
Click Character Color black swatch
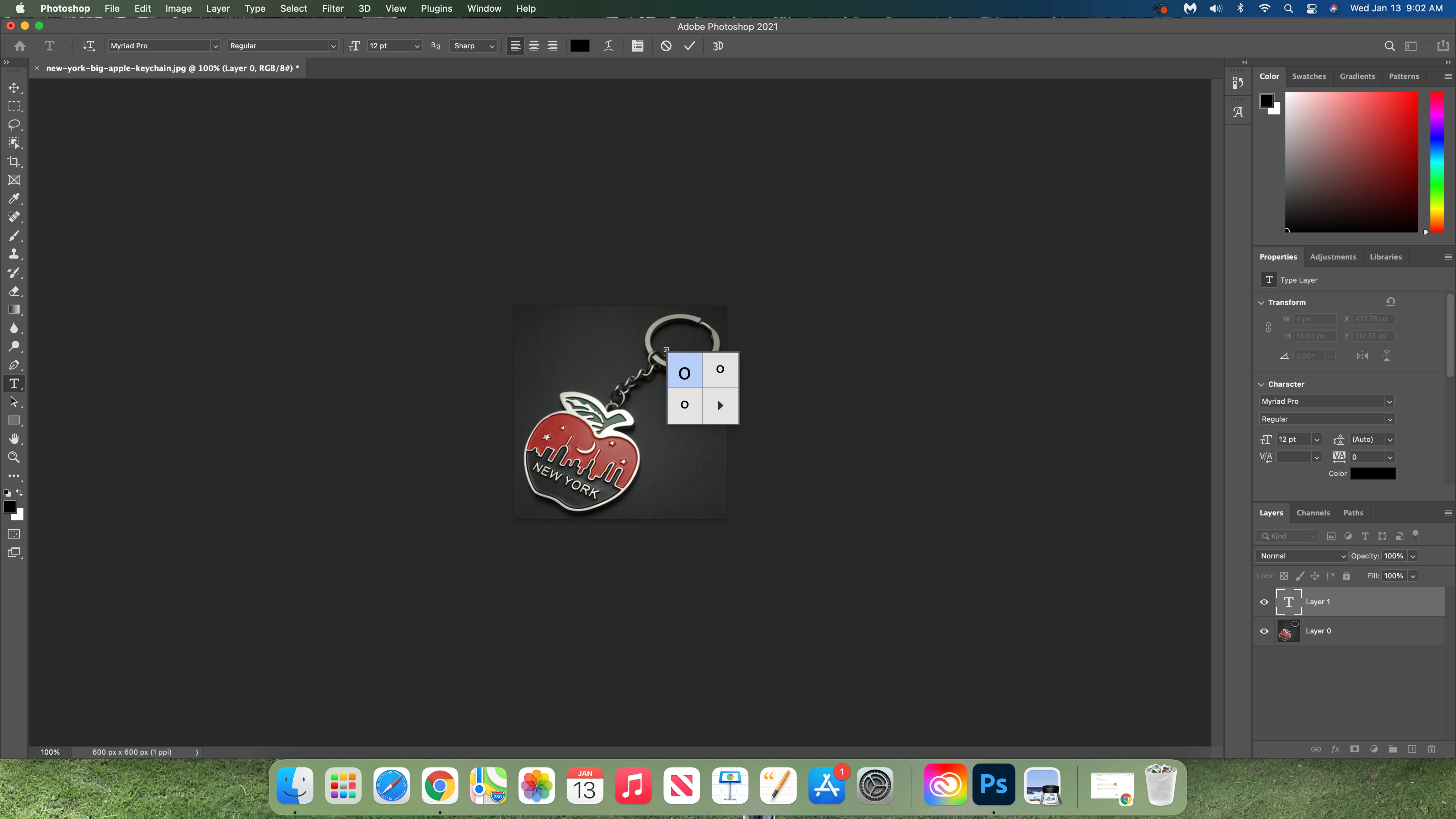click(x=1373, y=473)
